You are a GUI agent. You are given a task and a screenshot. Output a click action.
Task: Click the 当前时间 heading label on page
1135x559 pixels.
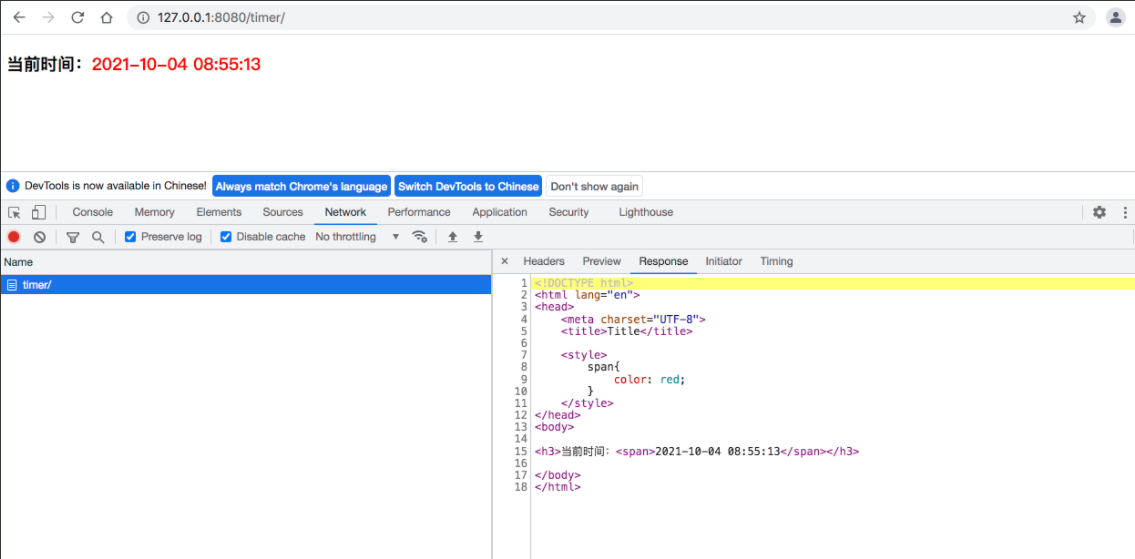tap(46, 64)
